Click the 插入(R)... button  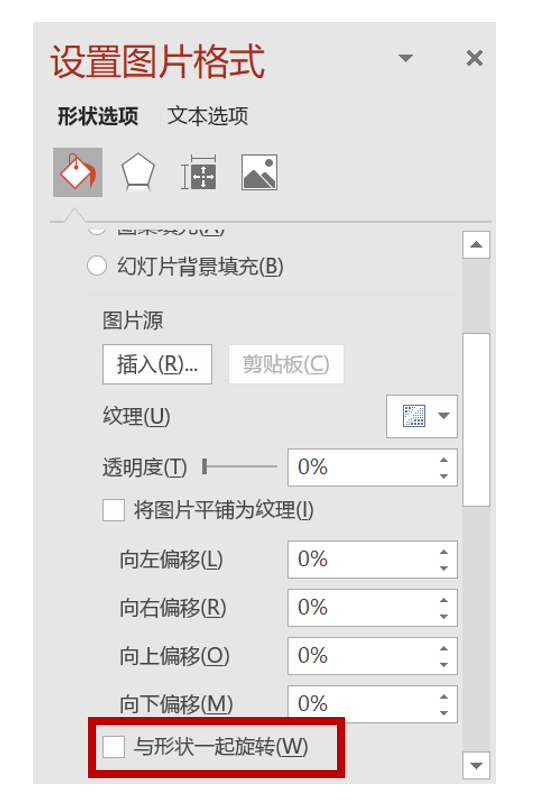157,364
